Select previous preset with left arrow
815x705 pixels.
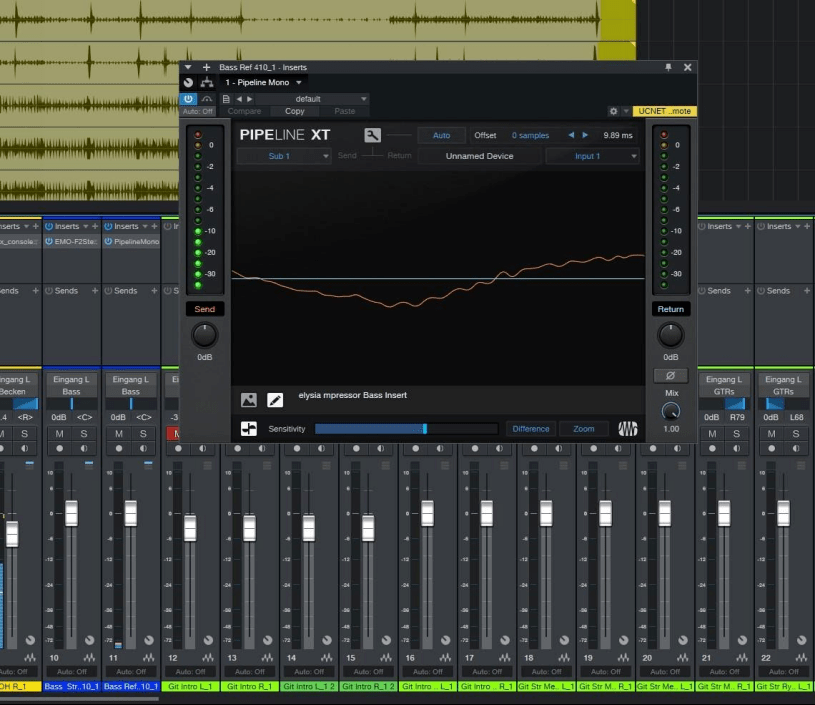click(x=239, y=99)
